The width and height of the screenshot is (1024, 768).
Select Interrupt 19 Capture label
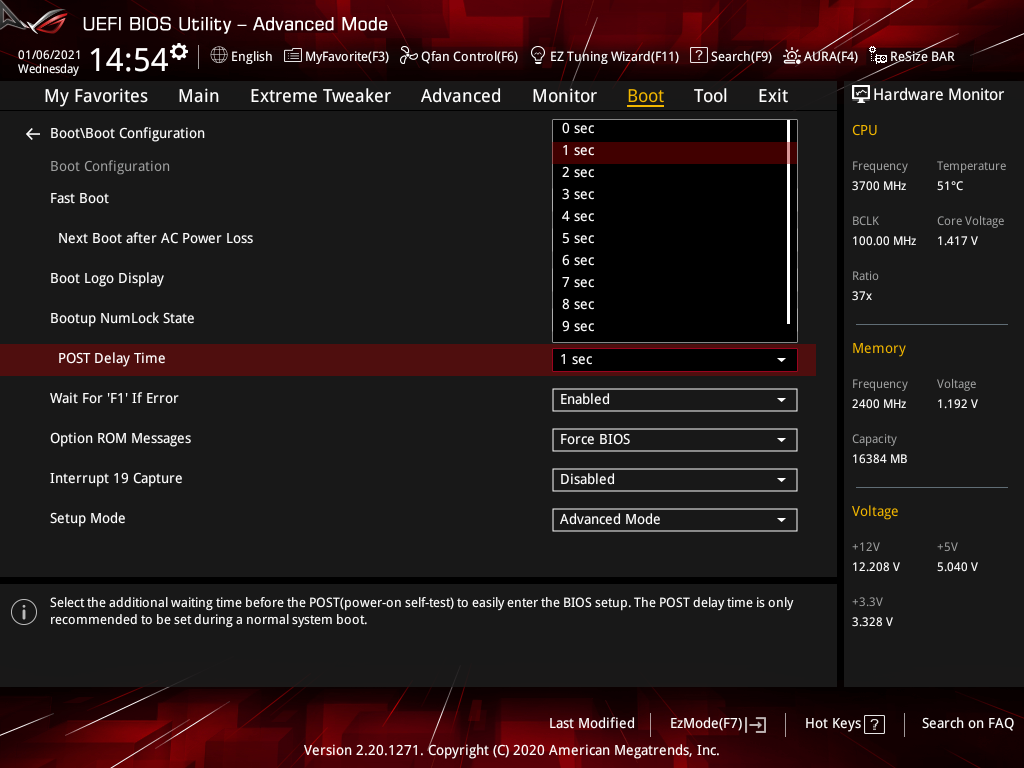point(116,479)
